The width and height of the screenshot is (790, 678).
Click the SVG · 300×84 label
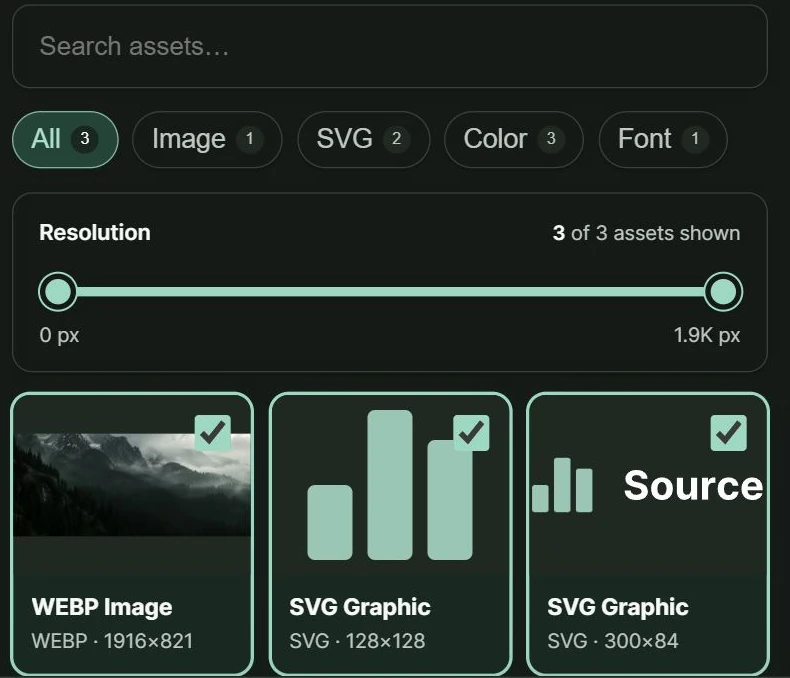coord(613,641)
